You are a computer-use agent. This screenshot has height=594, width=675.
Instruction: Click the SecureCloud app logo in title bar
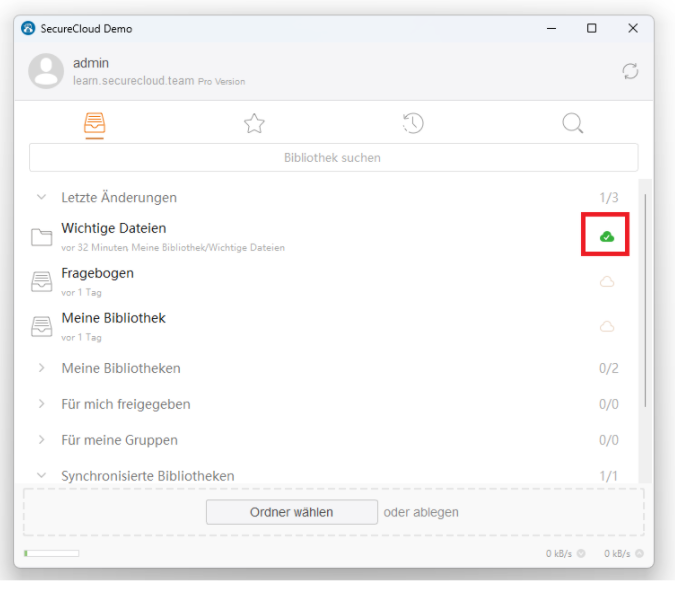click(28, 28)
